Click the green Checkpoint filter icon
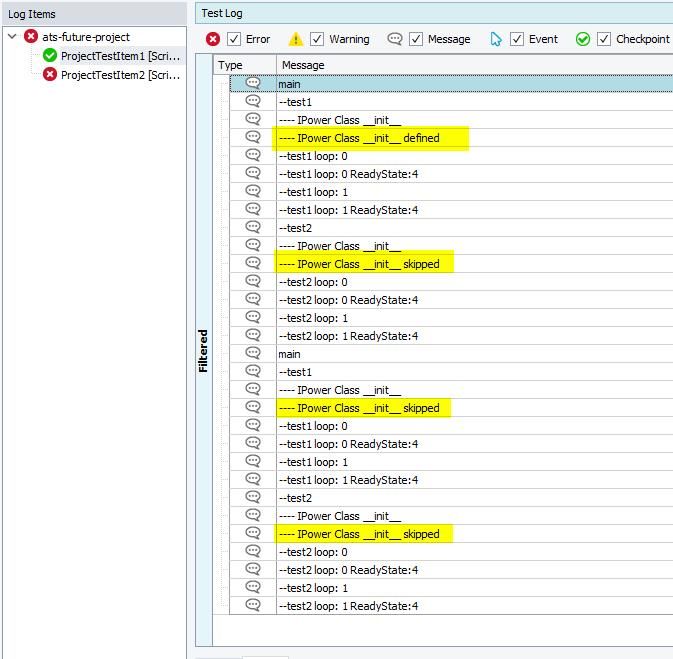Screen dimensions: 673x659 583,39
